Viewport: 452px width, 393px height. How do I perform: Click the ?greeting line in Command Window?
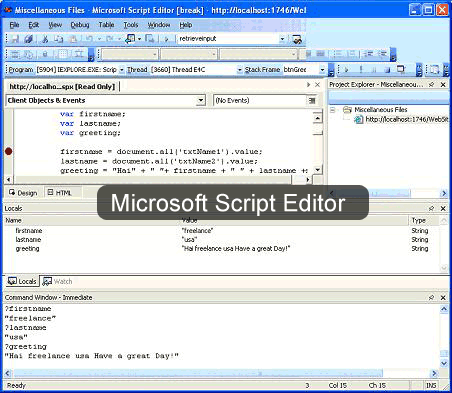pyautogui.click(x=26, y=347)
